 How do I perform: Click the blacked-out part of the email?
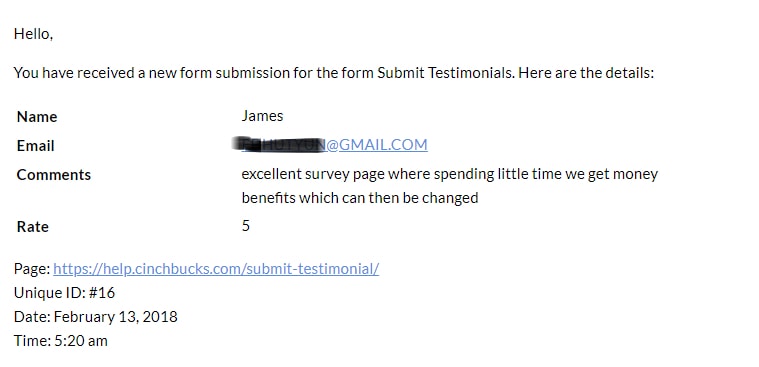pos(280,144)
